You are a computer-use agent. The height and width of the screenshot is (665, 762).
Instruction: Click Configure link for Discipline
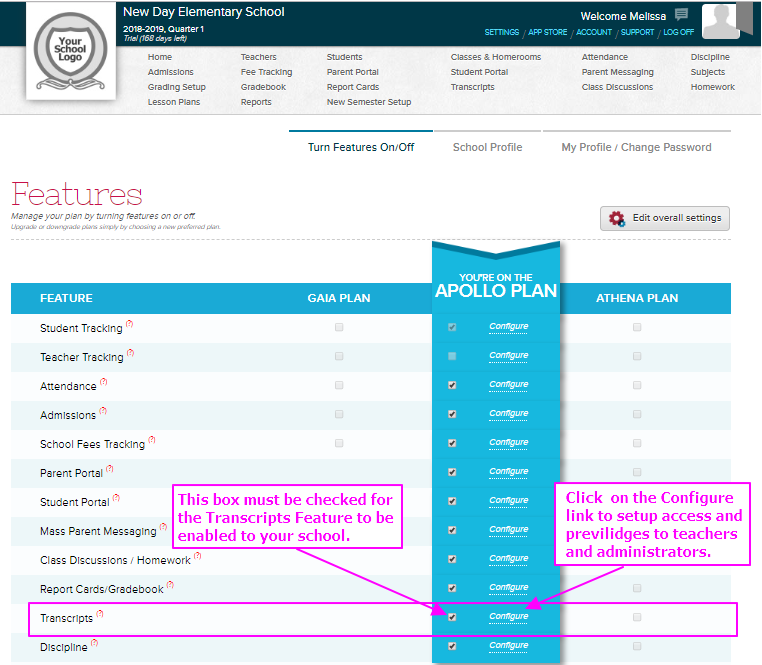508,646
